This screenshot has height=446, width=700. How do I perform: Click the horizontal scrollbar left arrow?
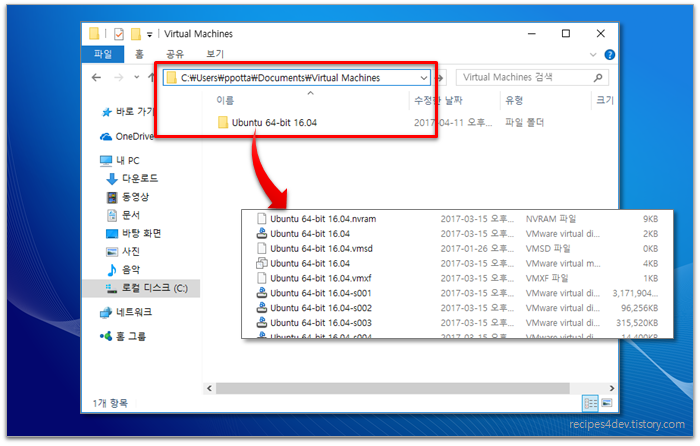click(x=209, y=388)
